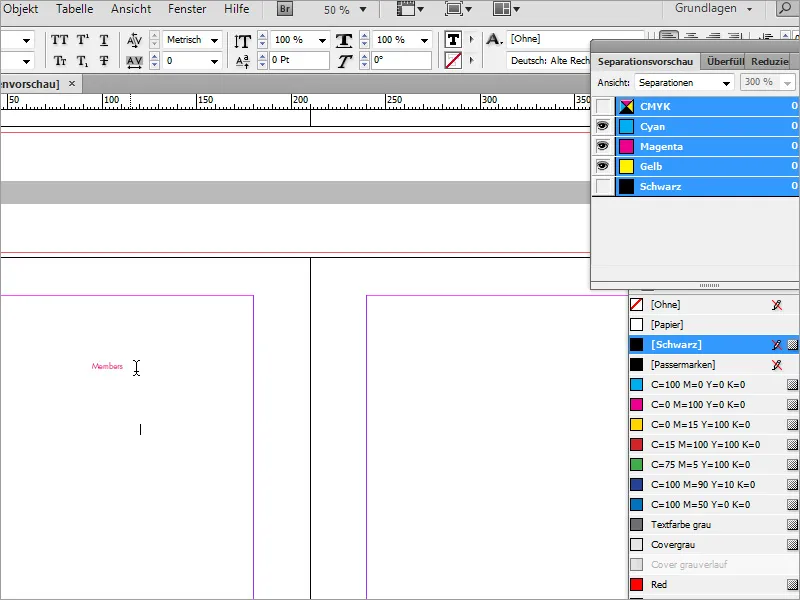Open the Hilfe menu
The image size is (800, 600).
[237, 9]
